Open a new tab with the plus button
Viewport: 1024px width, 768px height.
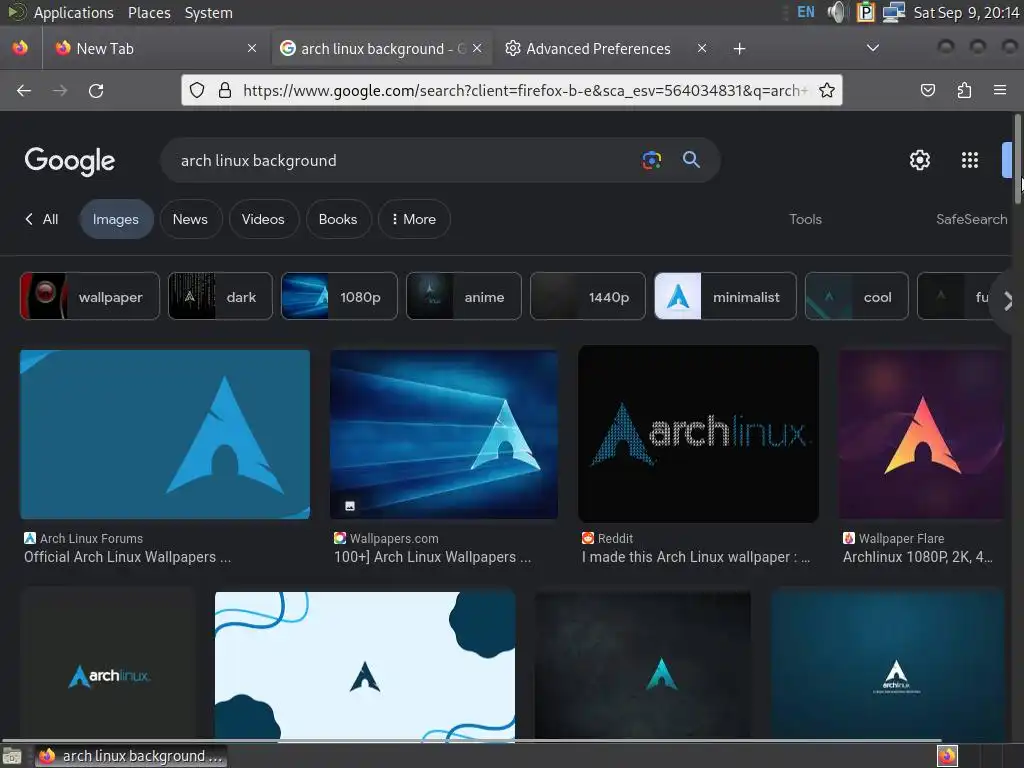pyautogui.click(x=739, y=49)
